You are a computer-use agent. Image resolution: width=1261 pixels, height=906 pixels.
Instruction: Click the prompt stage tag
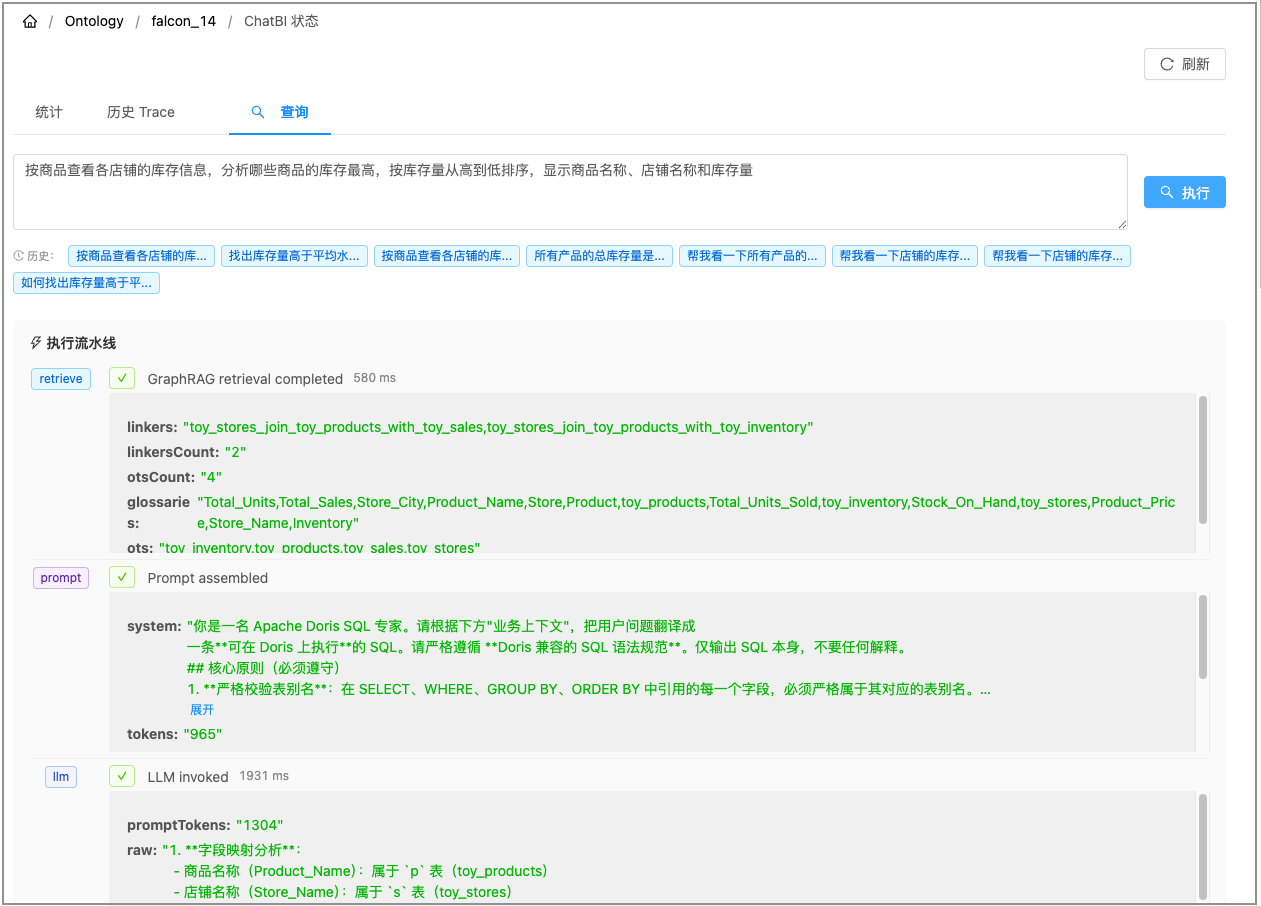61,578
